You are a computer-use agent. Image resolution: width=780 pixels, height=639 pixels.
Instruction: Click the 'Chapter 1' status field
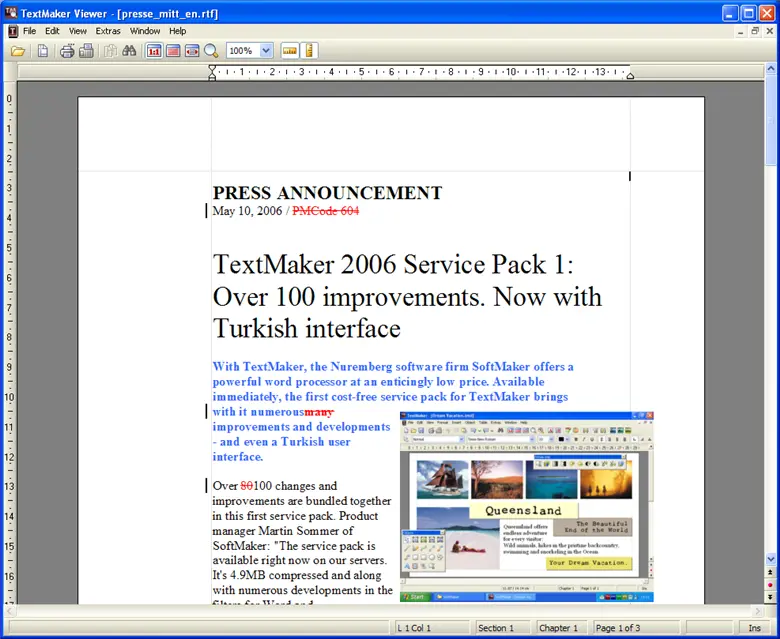tap(562, 628)
